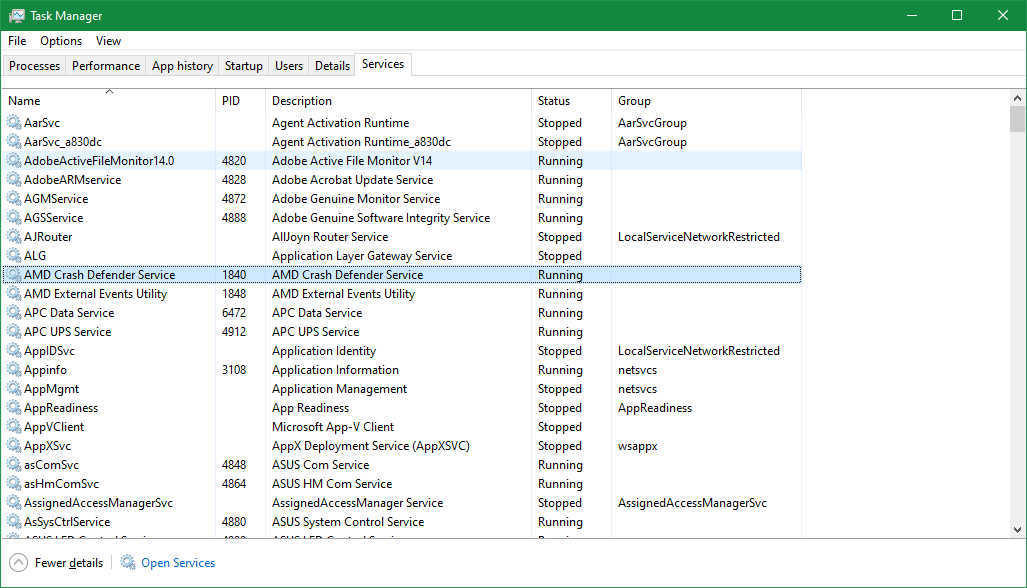Image resolution: width=1027 pixels, height=588 pixels.
Task: Open the Options menu
Action: click(x=60, y=41)
